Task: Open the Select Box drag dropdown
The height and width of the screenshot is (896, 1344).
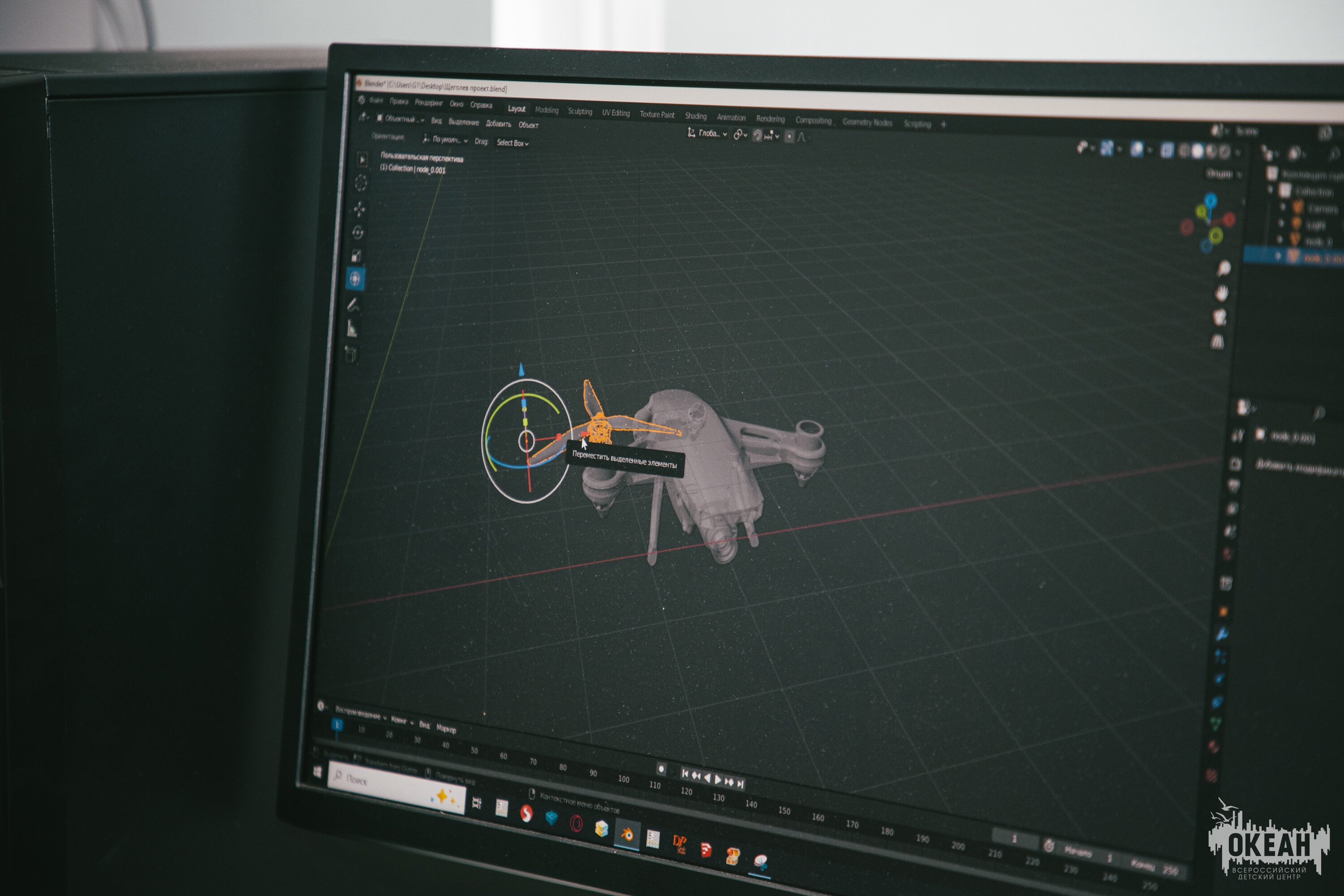Action: [512, 143]
